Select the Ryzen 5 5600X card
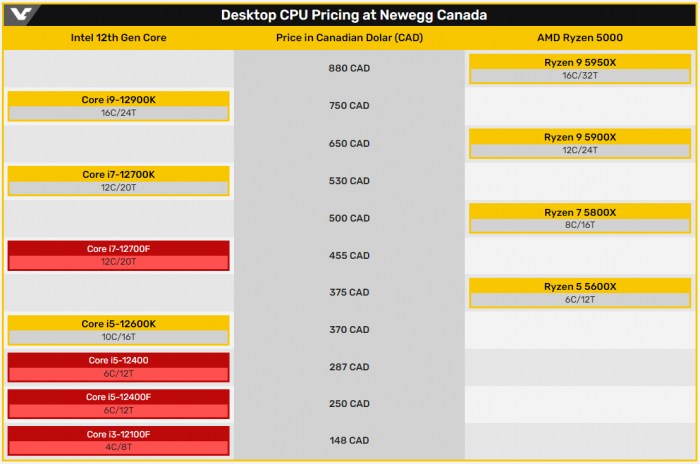Image resolution: width=700 pixels, height=464 pixels. click(580, 292)
